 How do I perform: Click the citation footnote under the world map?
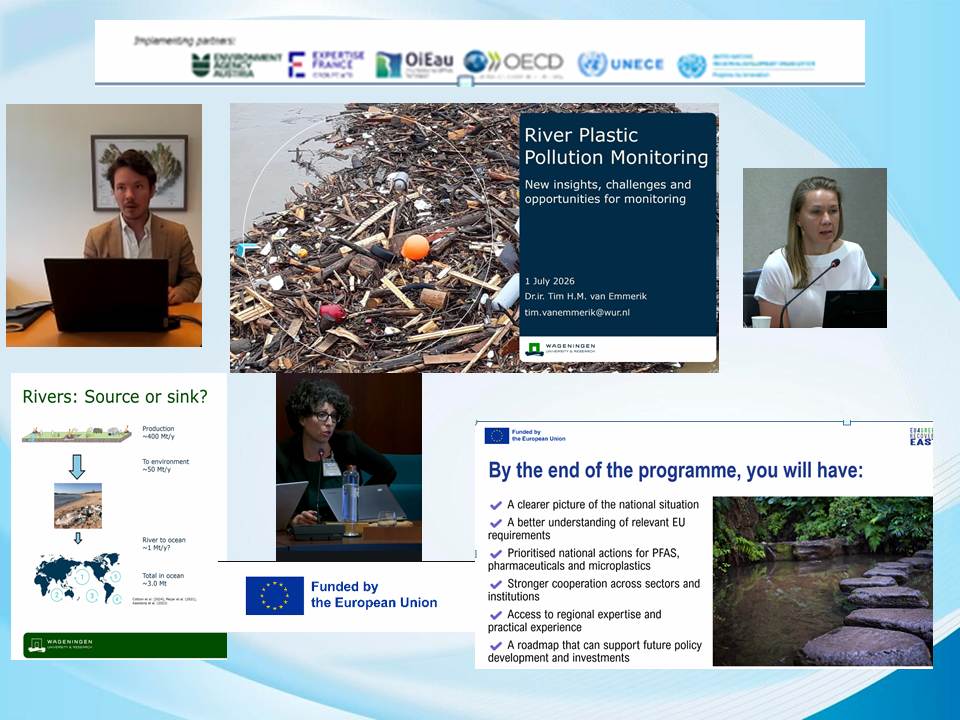click(164, 601)
